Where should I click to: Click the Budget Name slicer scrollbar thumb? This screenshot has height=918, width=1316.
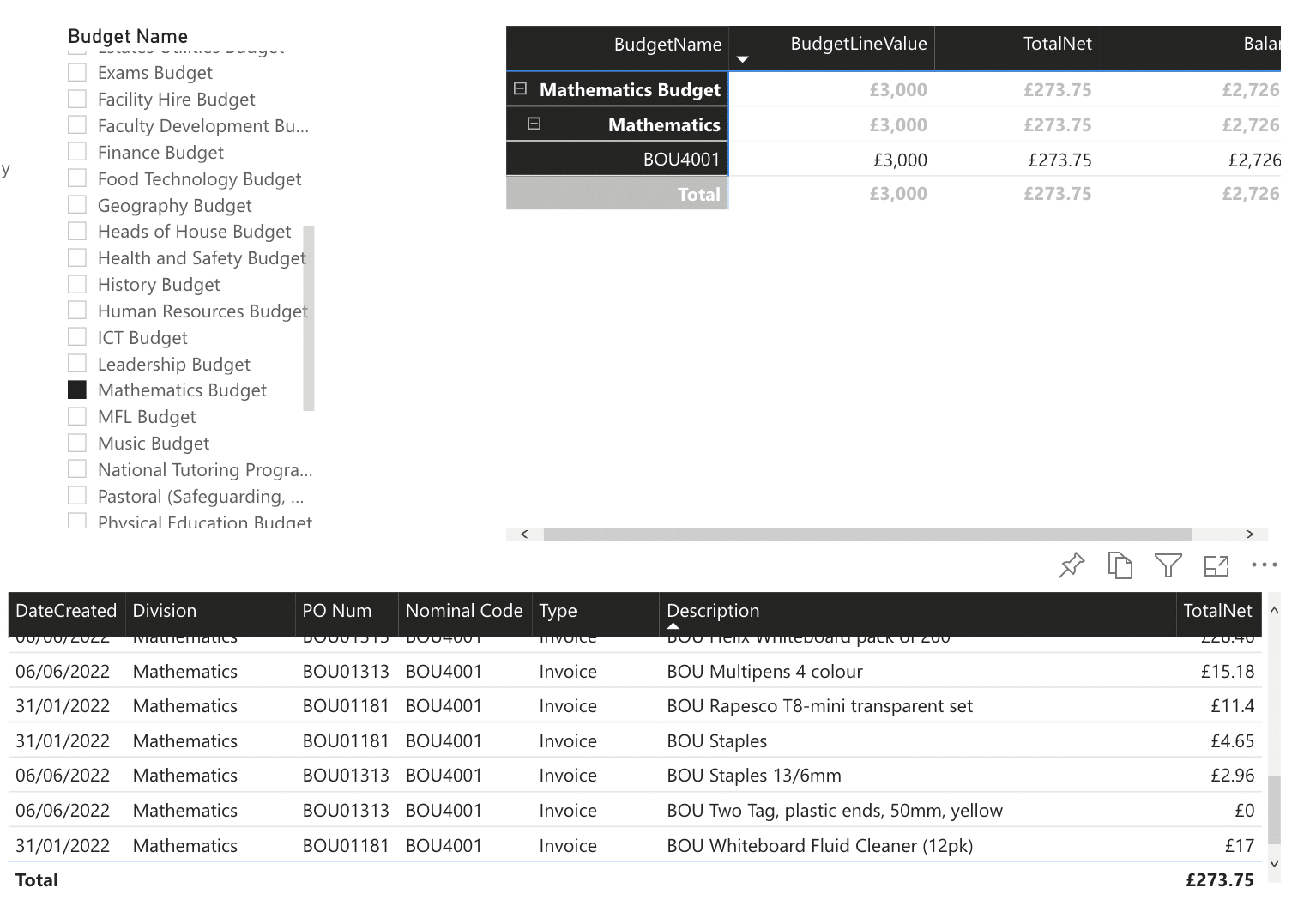tap(309, 318)
